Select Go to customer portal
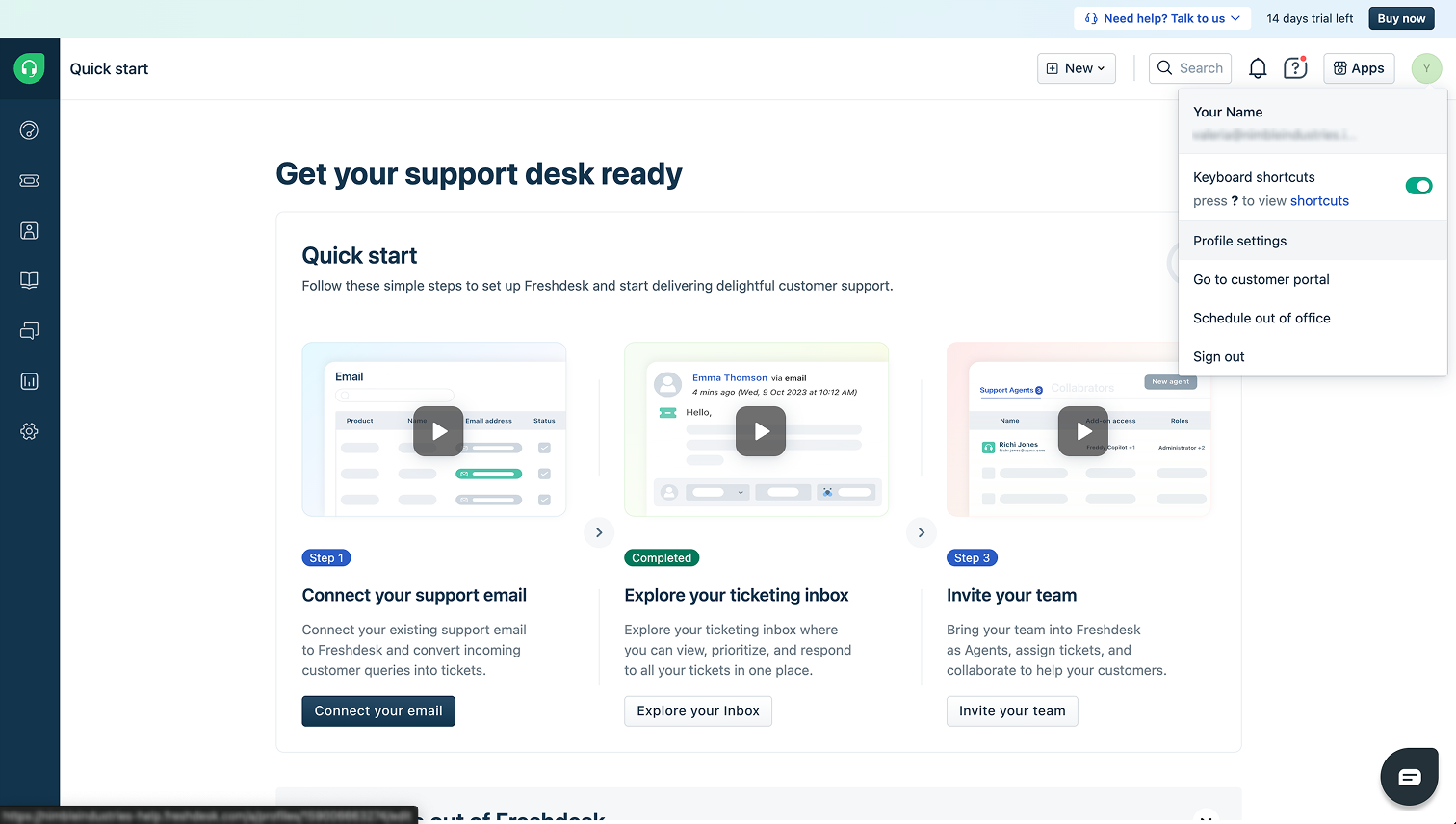 (x=1313, y=279)
